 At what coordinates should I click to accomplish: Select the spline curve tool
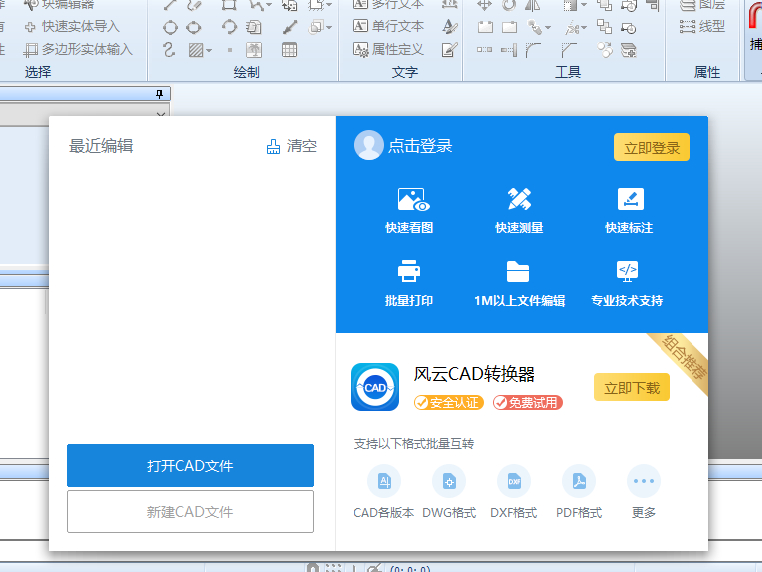pyautogui.click(x=169, y=50)
